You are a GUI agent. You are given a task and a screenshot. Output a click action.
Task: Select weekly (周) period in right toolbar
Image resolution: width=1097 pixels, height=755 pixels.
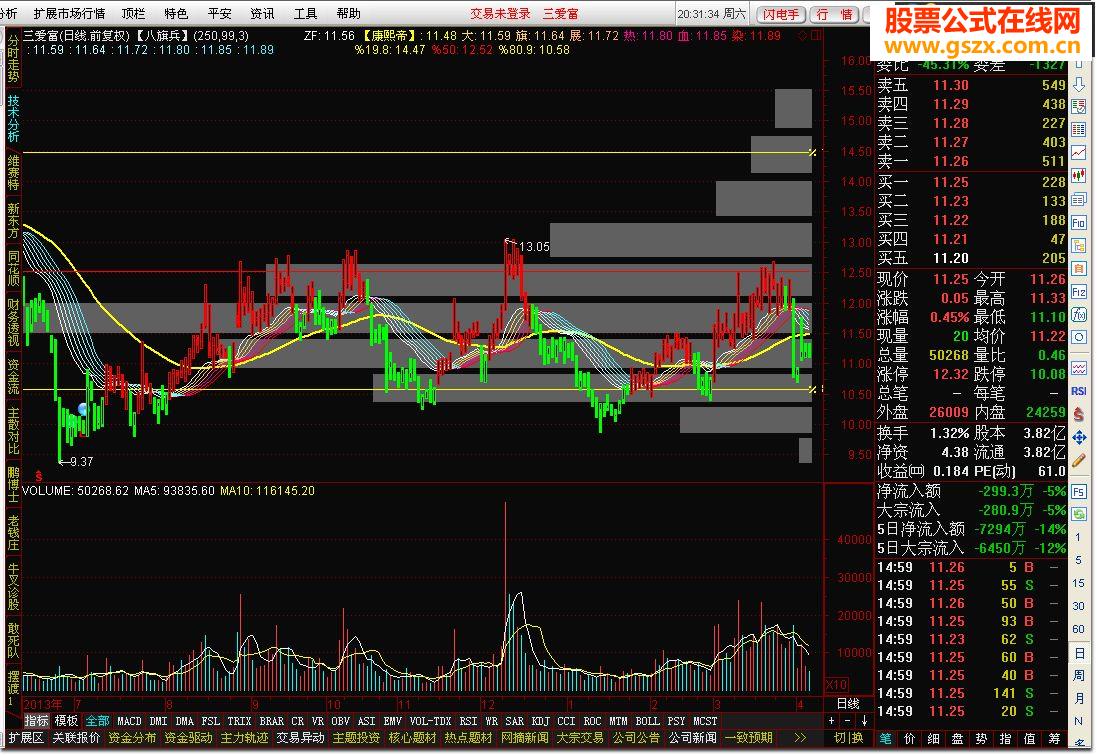tap(1079, 675)
